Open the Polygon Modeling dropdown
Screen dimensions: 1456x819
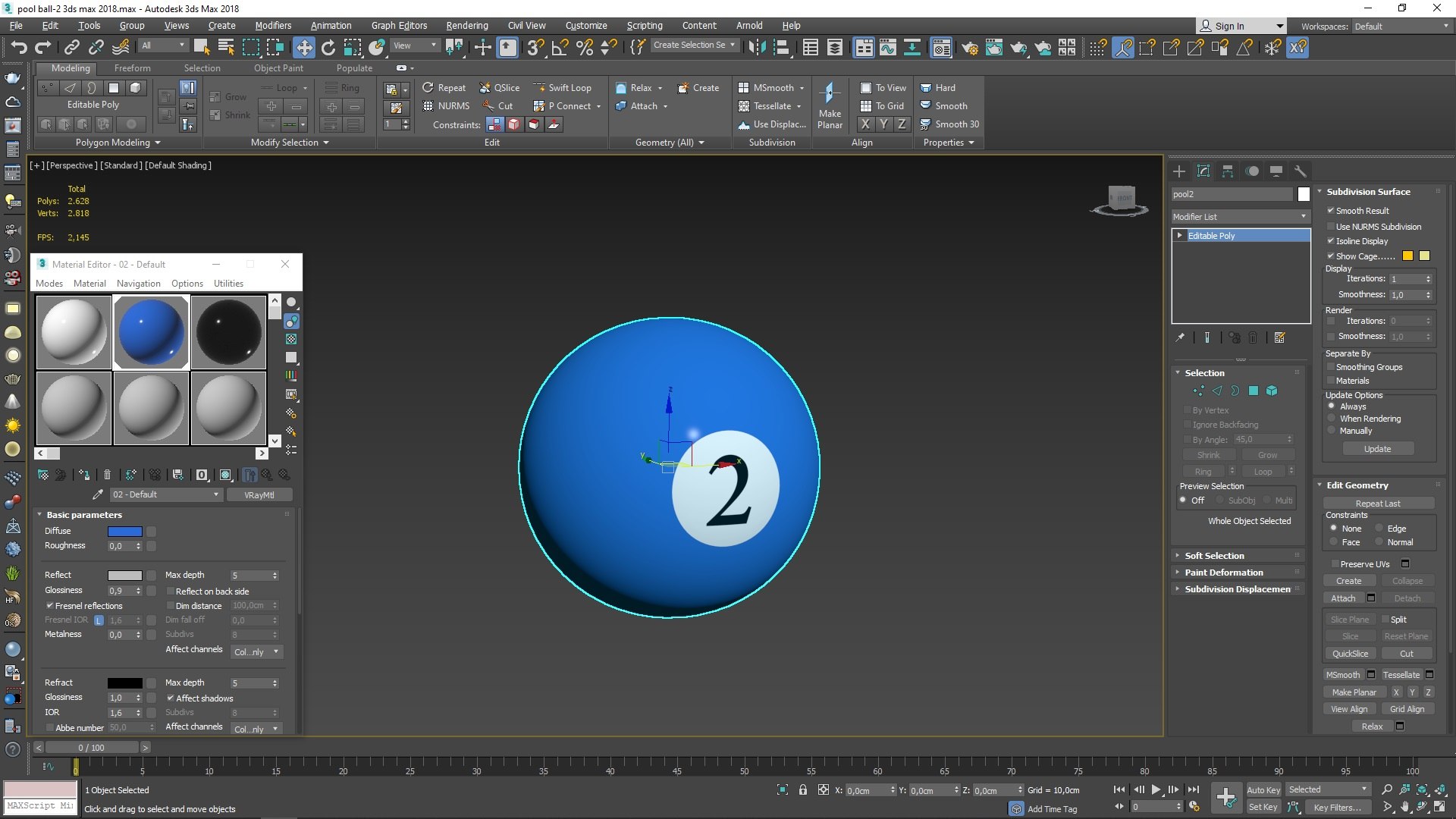tap(118, 143)
